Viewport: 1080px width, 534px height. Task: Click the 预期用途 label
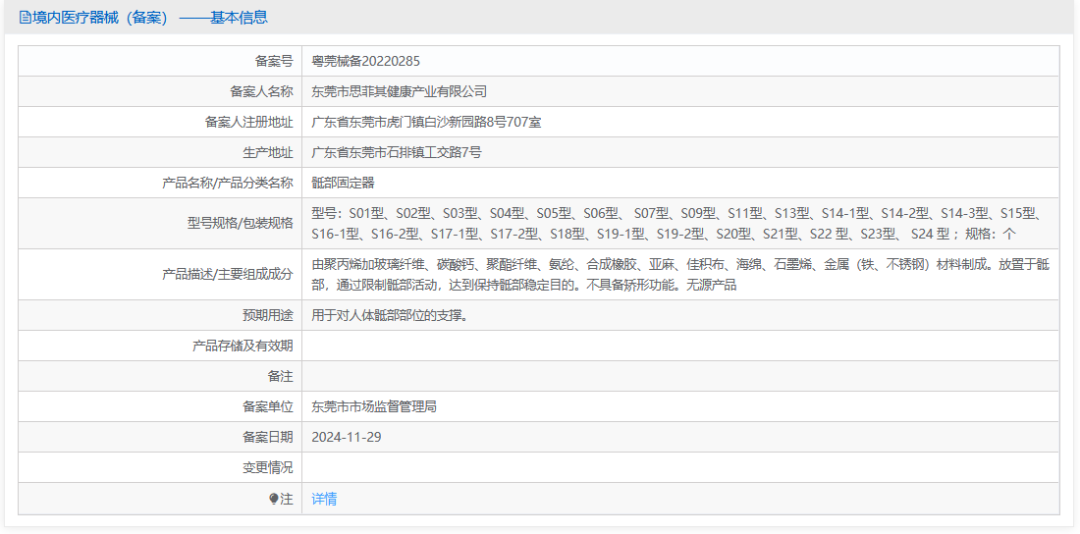[x=267, y=316]
